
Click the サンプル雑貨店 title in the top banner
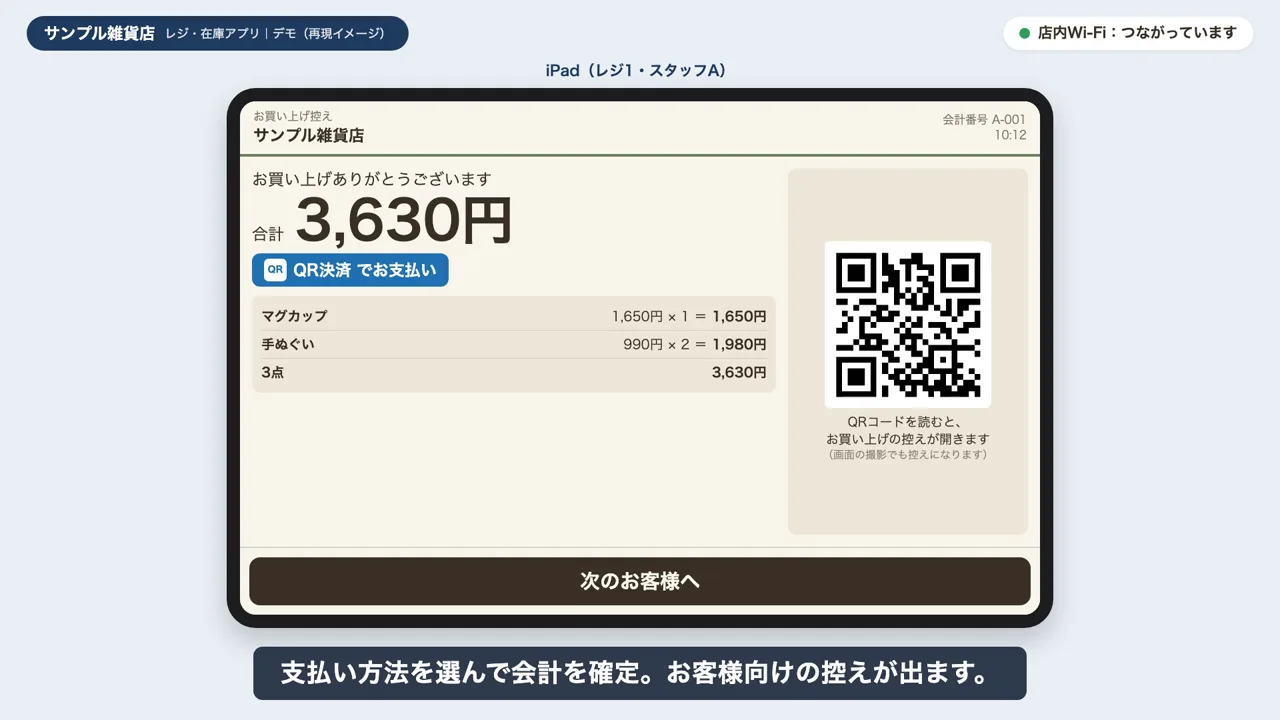[x=99, y=33]
